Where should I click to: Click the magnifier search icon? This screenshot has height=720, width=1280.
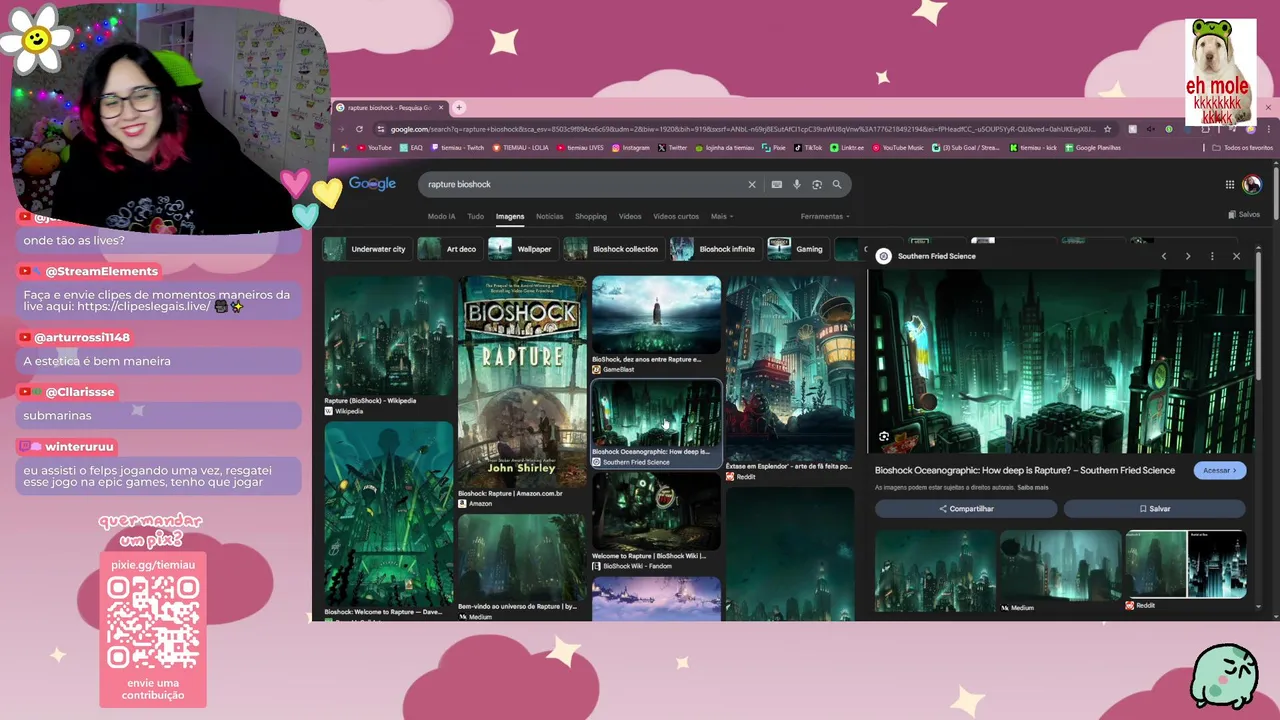click(837, 184)
